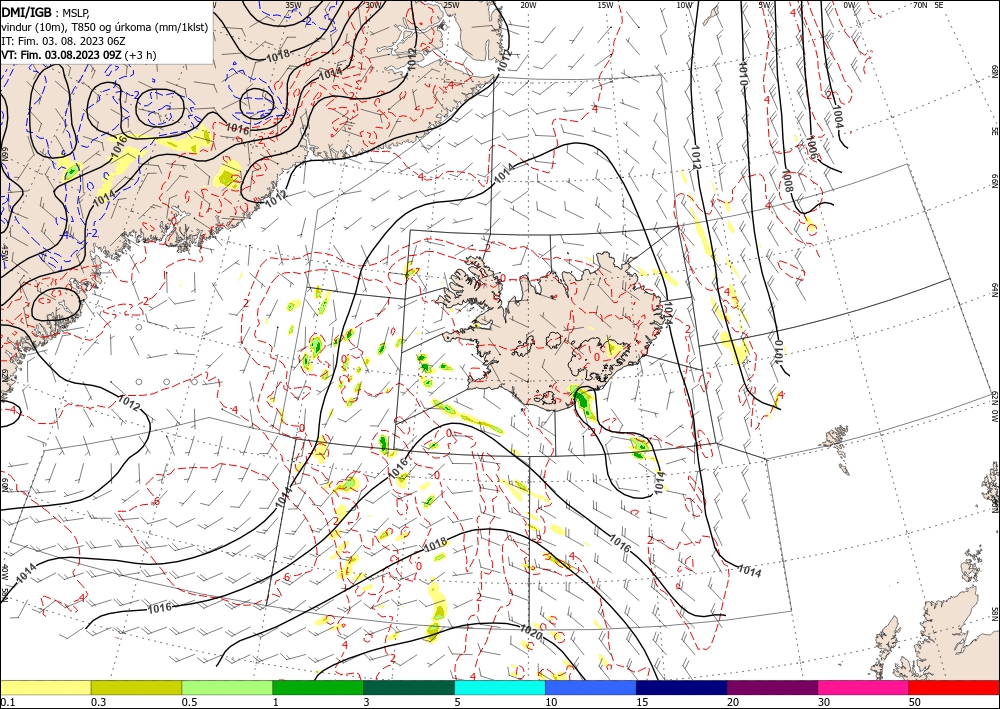Screen dimensions: 1000x709
Task: Click the '1018' isobar label south of Iceland
Action: (x=435, y=545)
